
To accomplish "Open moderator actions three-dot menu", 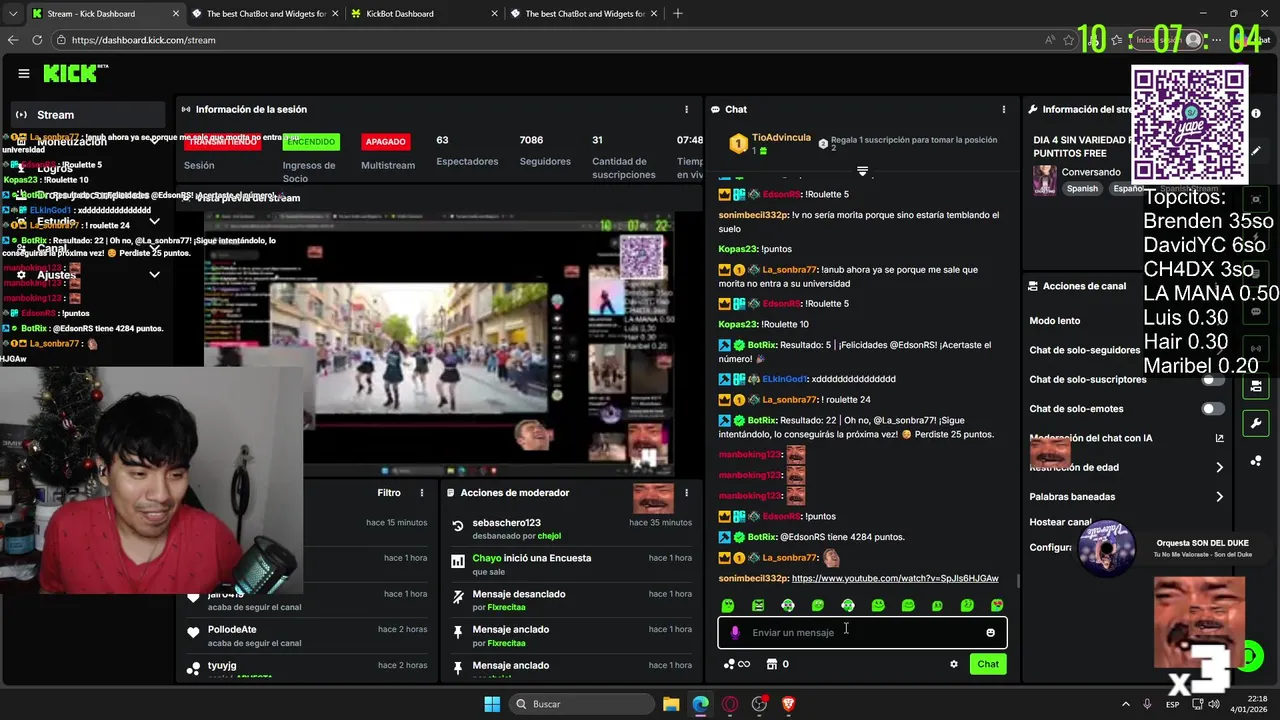I will pos(686,493).
